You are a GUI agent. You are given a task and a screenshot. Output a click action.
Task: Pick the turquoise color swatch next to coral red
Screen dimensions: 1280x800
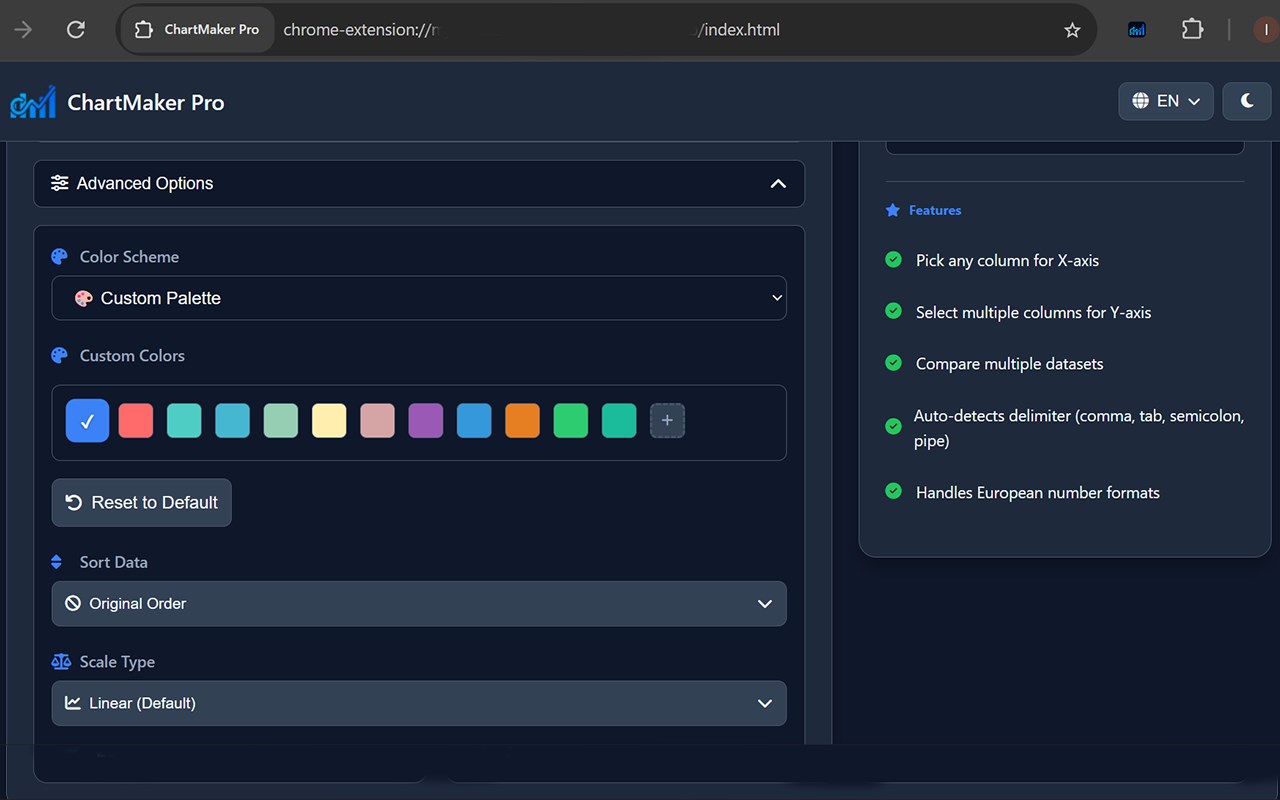pyautogui.click(x=184, y=421)
